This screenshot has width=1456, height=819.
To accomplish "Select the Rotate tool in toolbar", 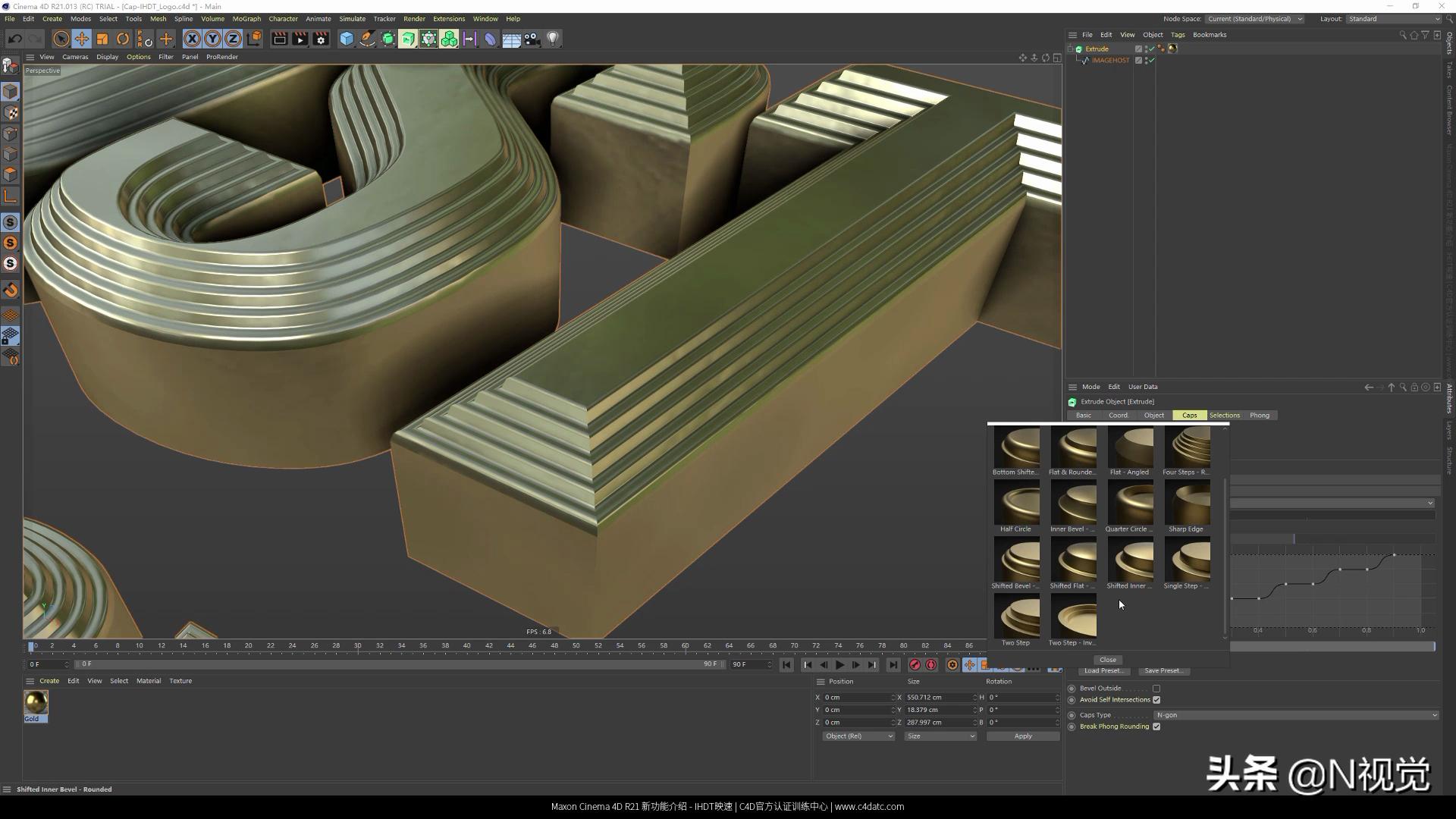I will click(x=123, y=39).
